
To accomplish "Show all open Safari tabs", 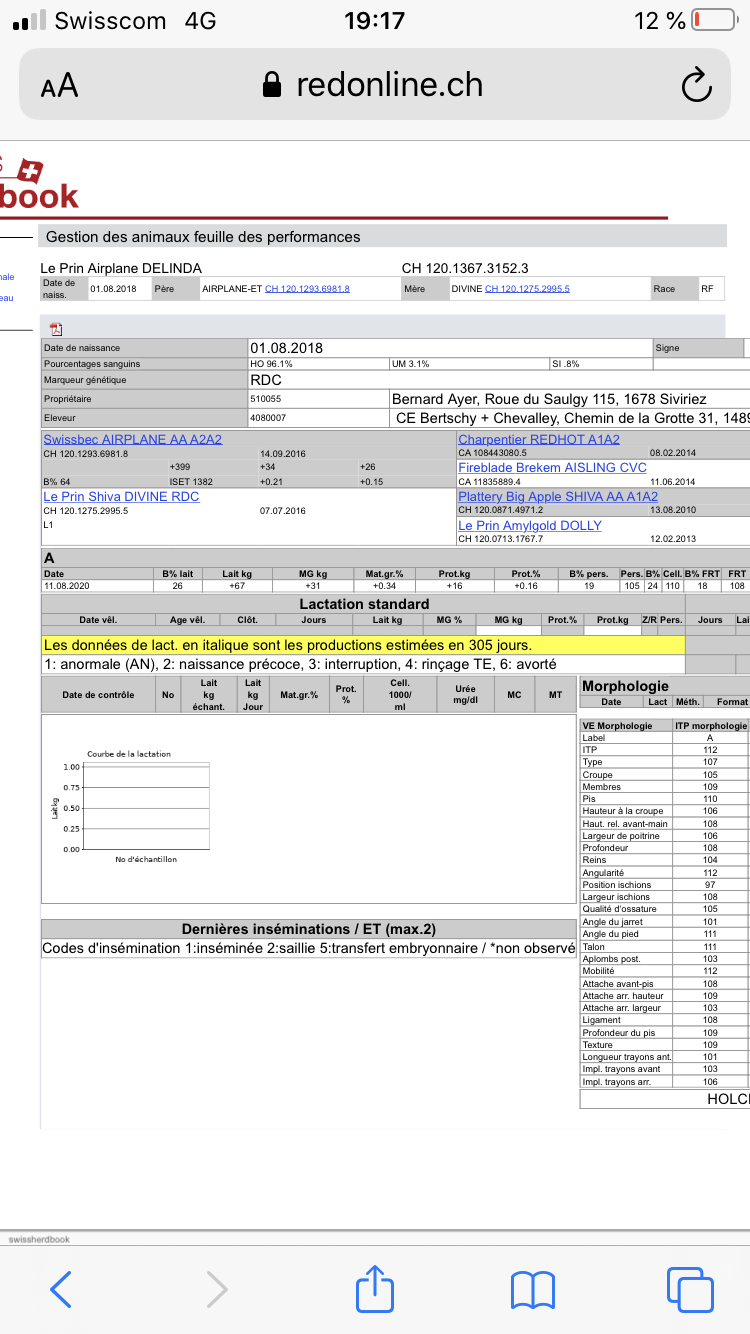I will 688,1289.
